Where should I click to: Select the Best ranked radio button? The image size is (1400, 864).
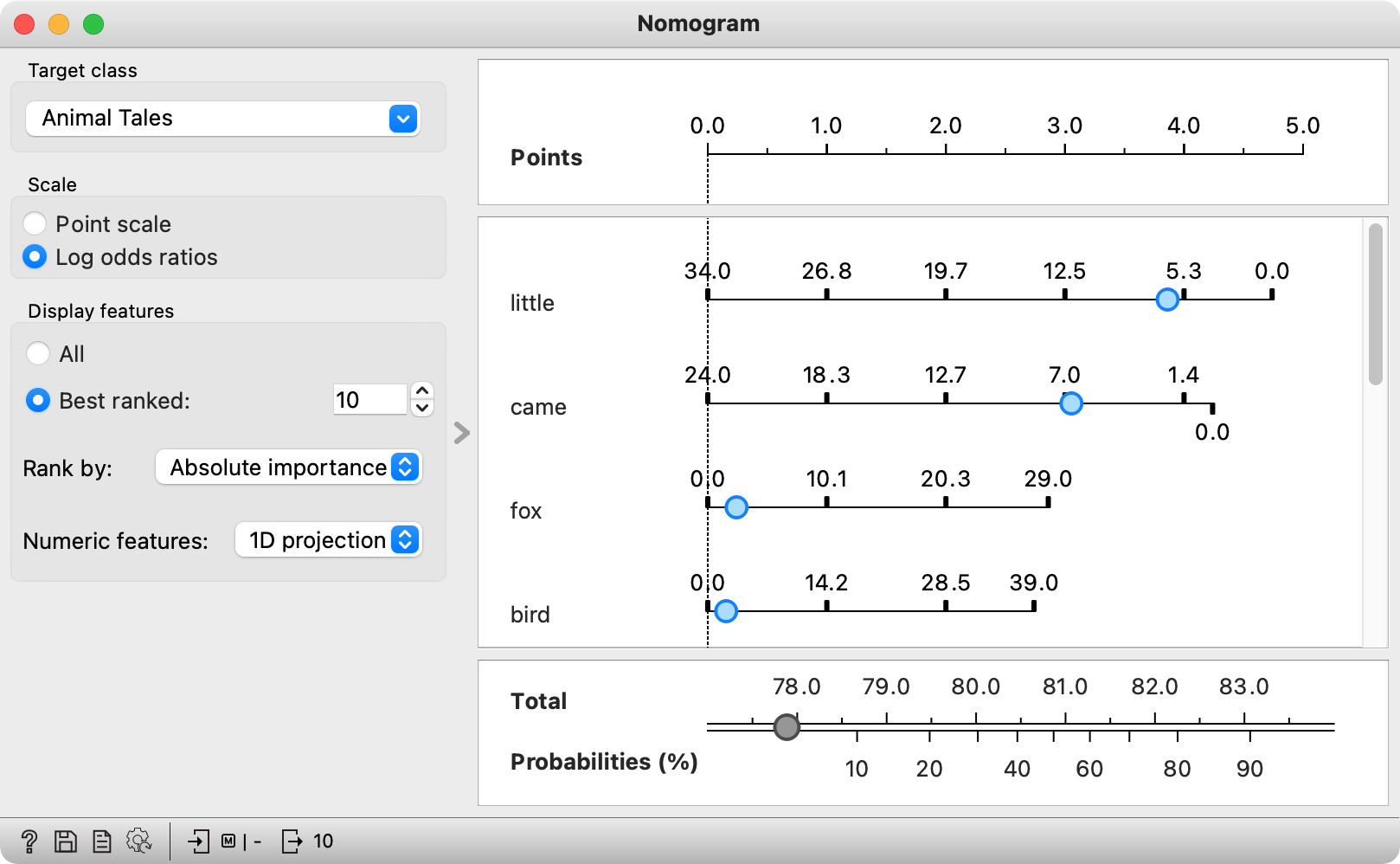(38, 400)
